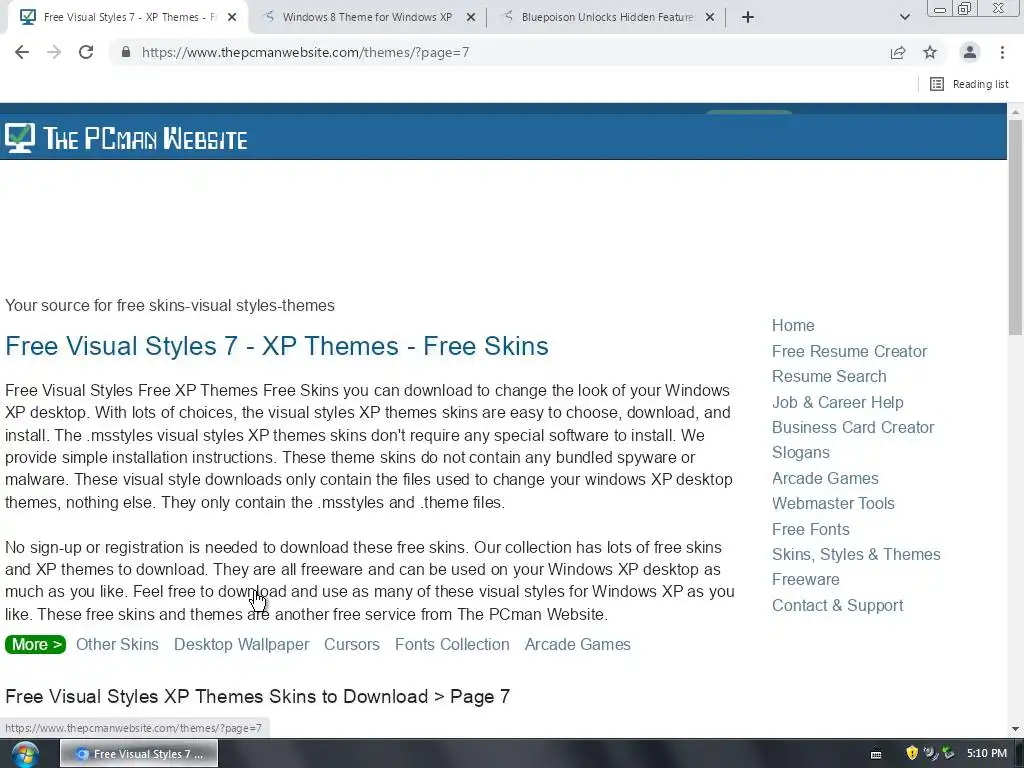Open the share page icon in address bar
Viewport: 1024px width, 768px height.
898,52
